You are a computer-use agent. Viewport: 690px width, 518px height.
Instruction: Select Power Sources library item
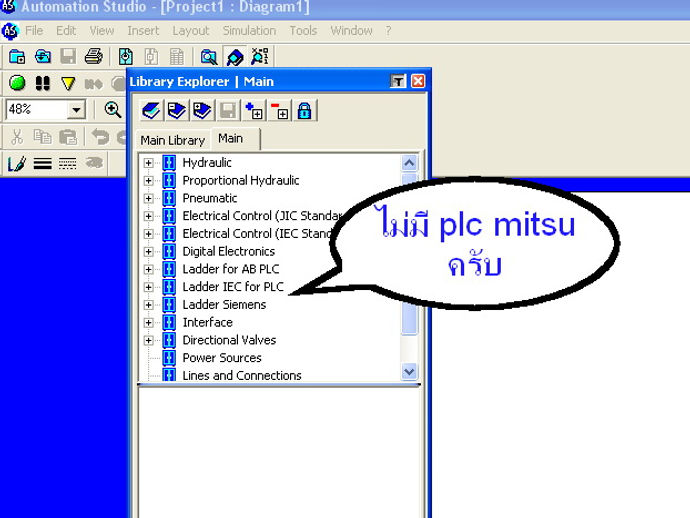[222, 358]
